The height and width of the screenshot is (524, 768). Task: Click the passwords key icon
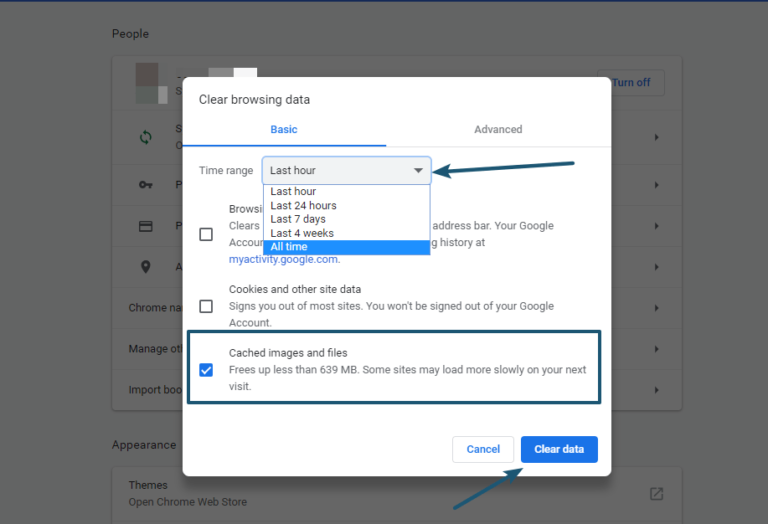(145, 185)
